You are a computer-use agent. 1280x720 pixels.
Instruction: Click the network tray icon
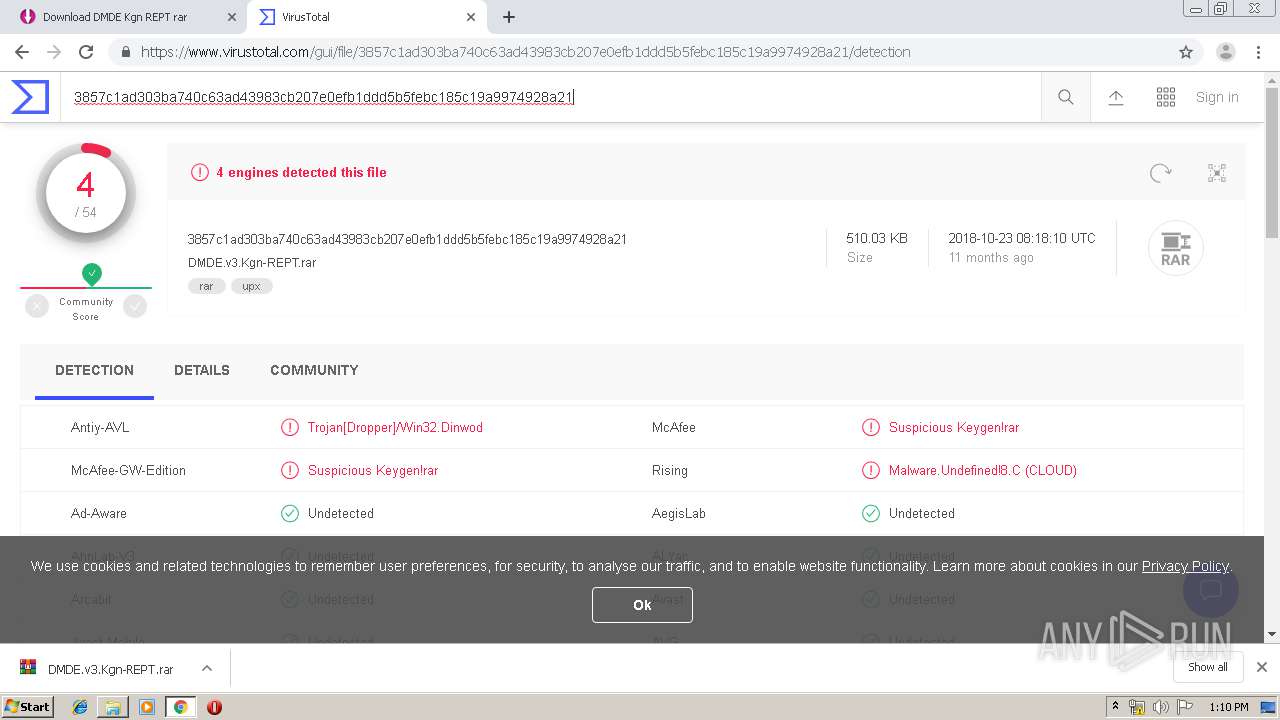(1137, 707)
